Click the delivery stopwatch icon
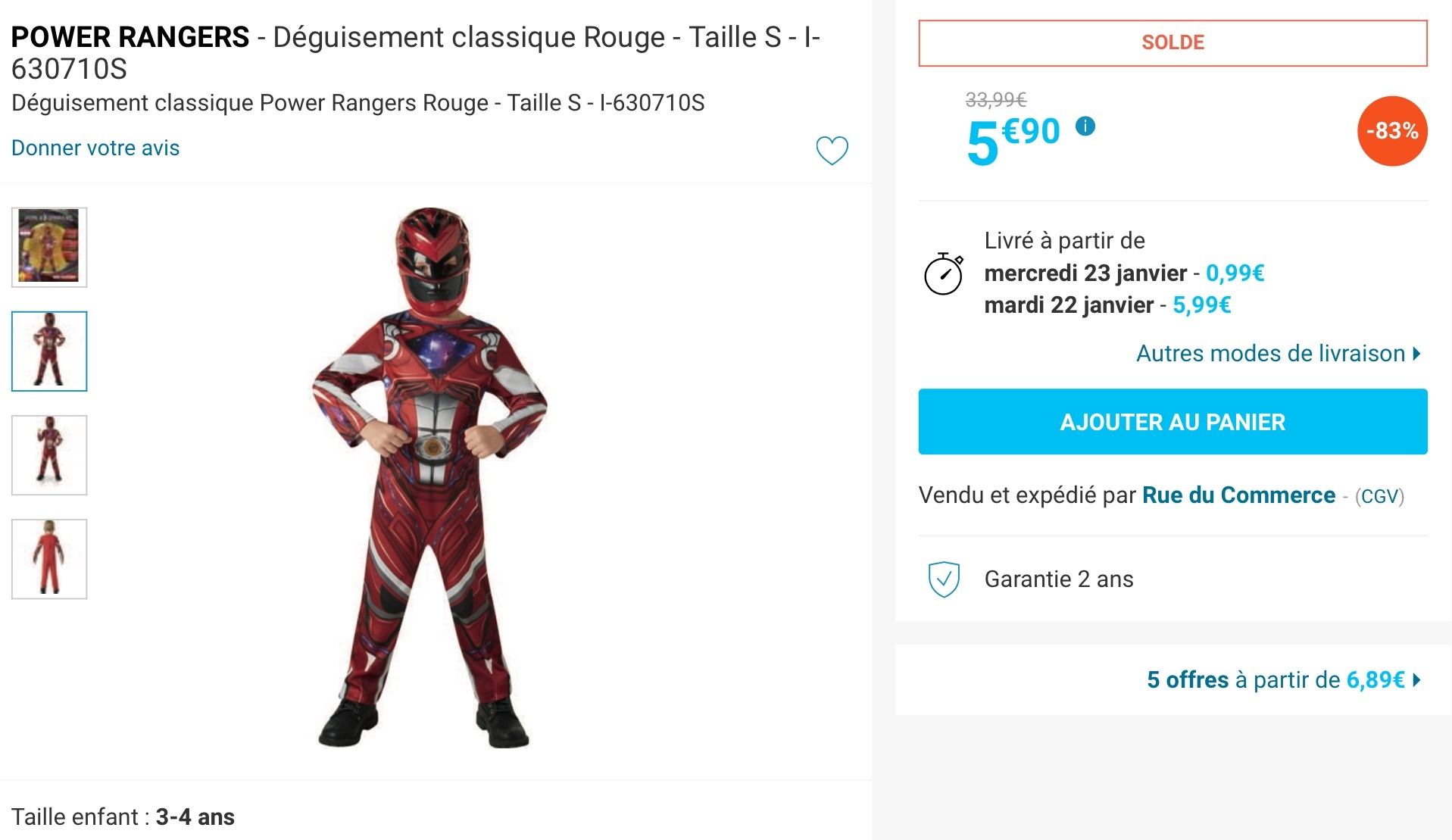This screenshot has height=840, width=1452. (943, 273)
